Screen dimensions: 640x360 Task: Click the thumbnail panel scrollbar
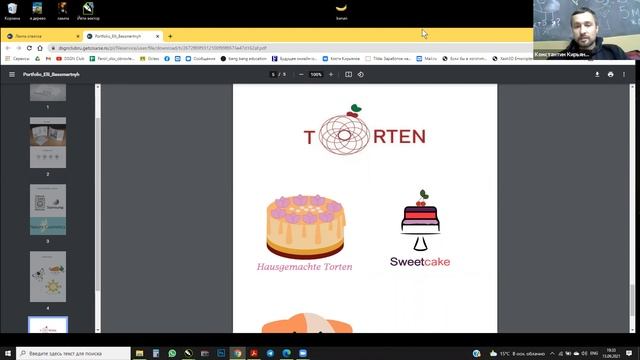point(98,204)
